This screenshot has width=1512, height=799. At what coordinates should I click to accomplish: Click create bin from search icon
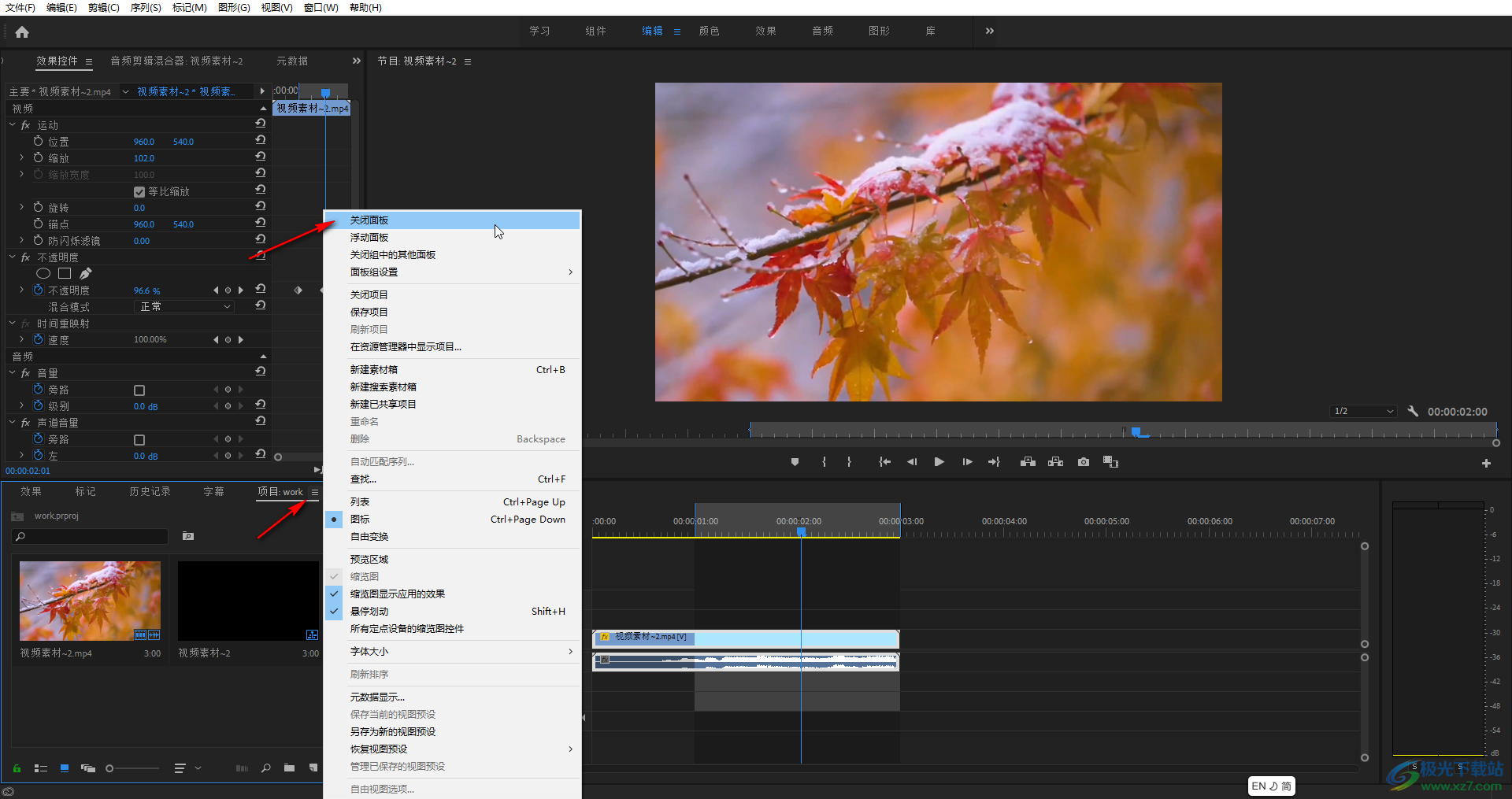[x=188, y=536]
